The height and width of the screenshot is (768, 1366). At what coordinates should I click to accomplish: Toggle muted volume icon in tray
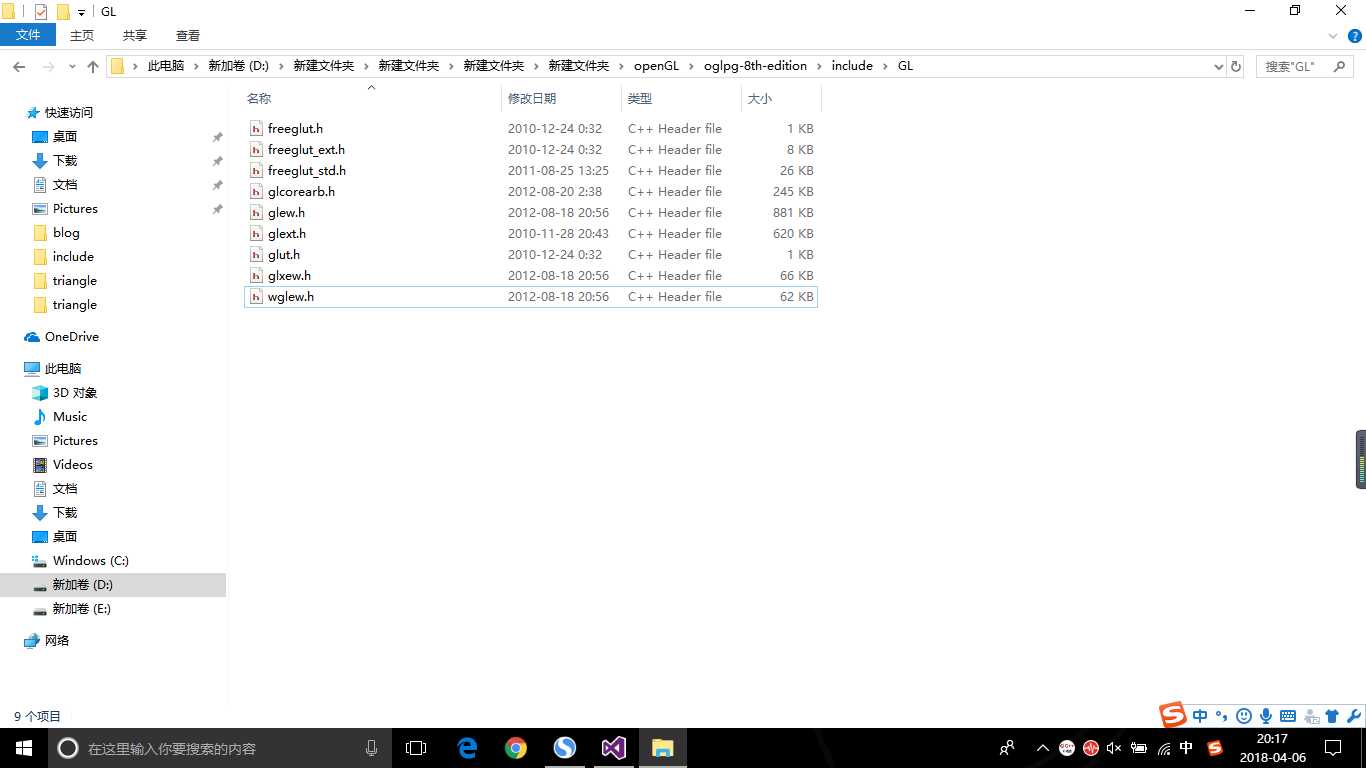click(1114, 748)
